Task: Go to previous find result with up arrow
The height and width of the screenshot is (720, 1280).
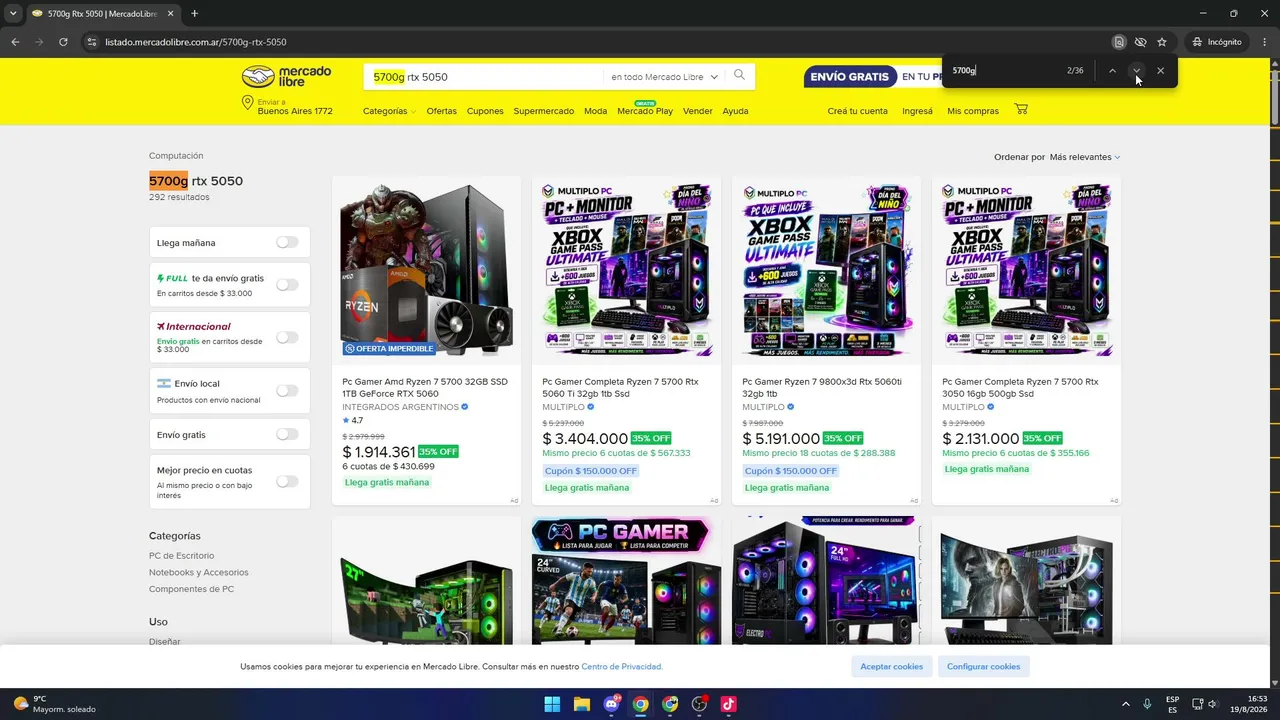Action: [x=1112, y=70]
